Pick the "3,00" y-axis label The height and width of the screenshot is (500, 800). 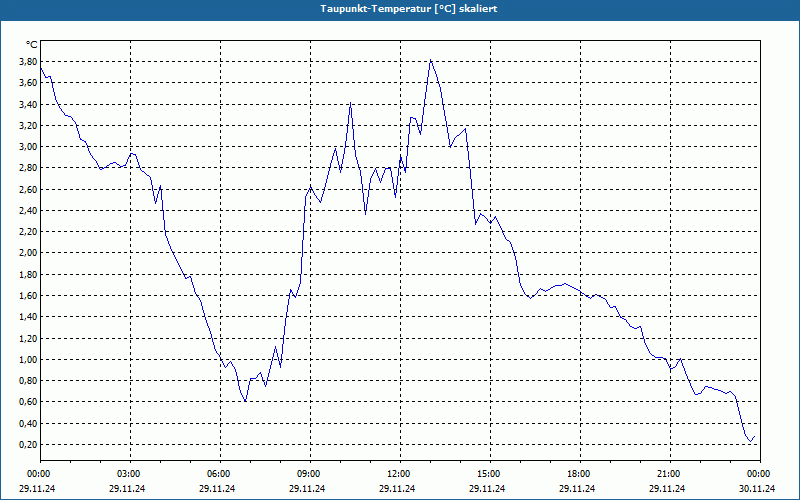(x=29, y=146)
